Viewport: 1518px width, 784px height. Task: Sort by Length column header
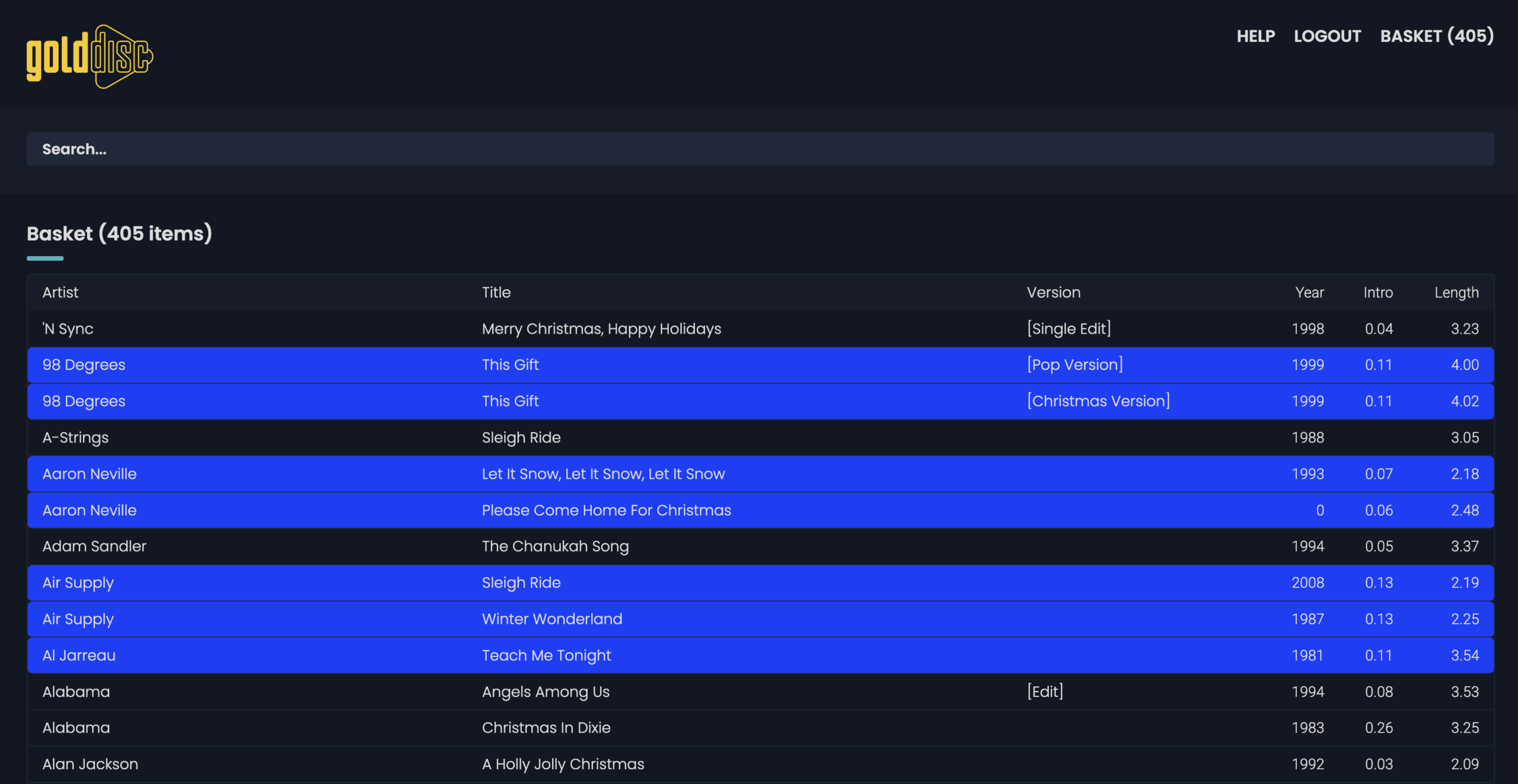tap(1456, 292)
